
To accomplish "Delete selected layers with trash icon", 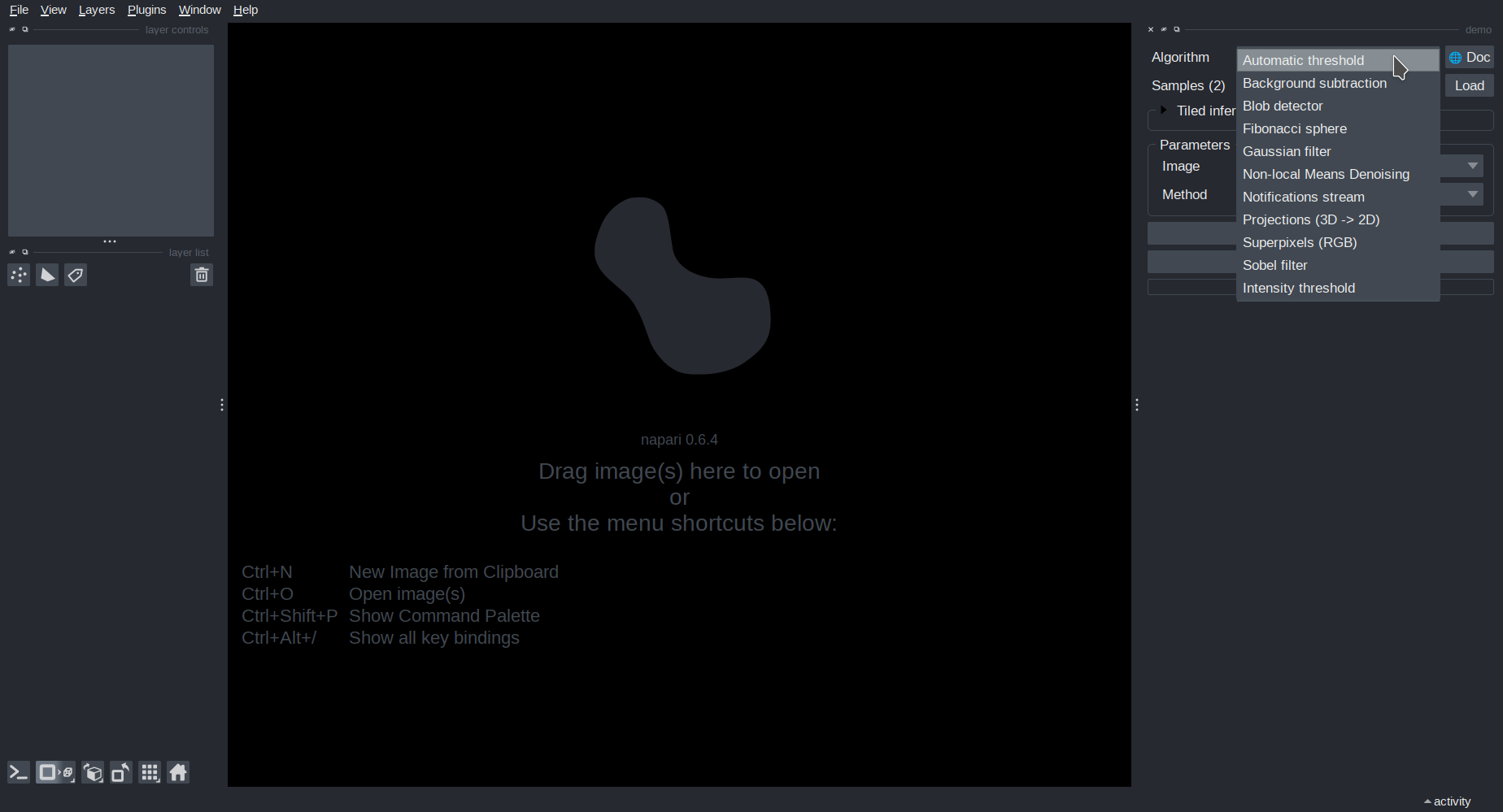I will pos(202,276).
